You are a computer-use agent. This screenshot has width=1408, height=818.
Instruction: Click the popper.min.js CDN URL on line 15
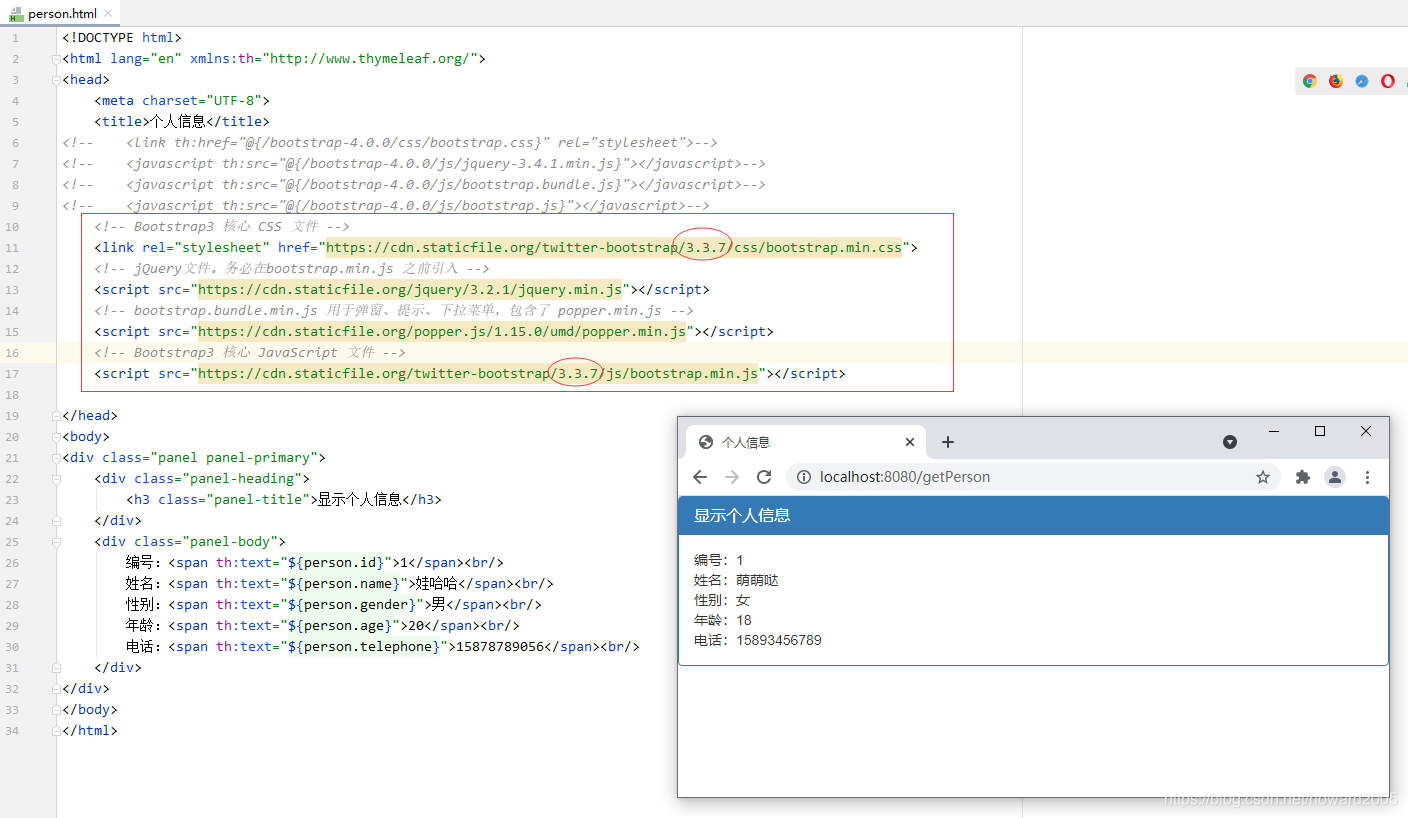tap(442, 331)
